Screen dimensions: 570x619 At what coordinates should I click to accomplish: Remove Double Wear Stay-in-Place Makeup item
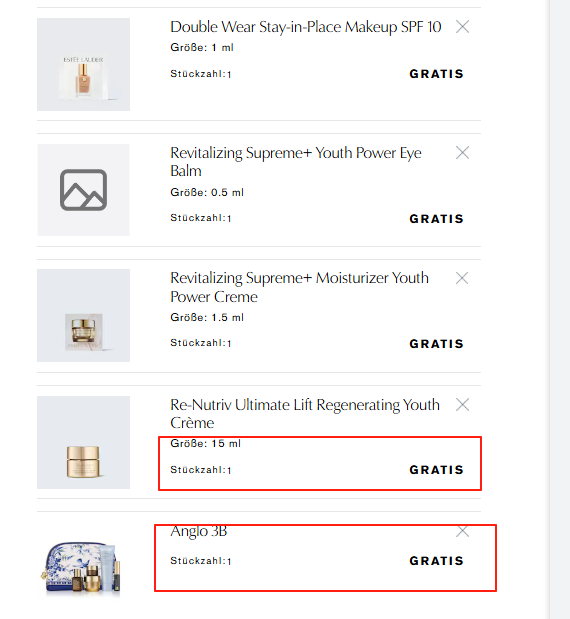point(462,27)
